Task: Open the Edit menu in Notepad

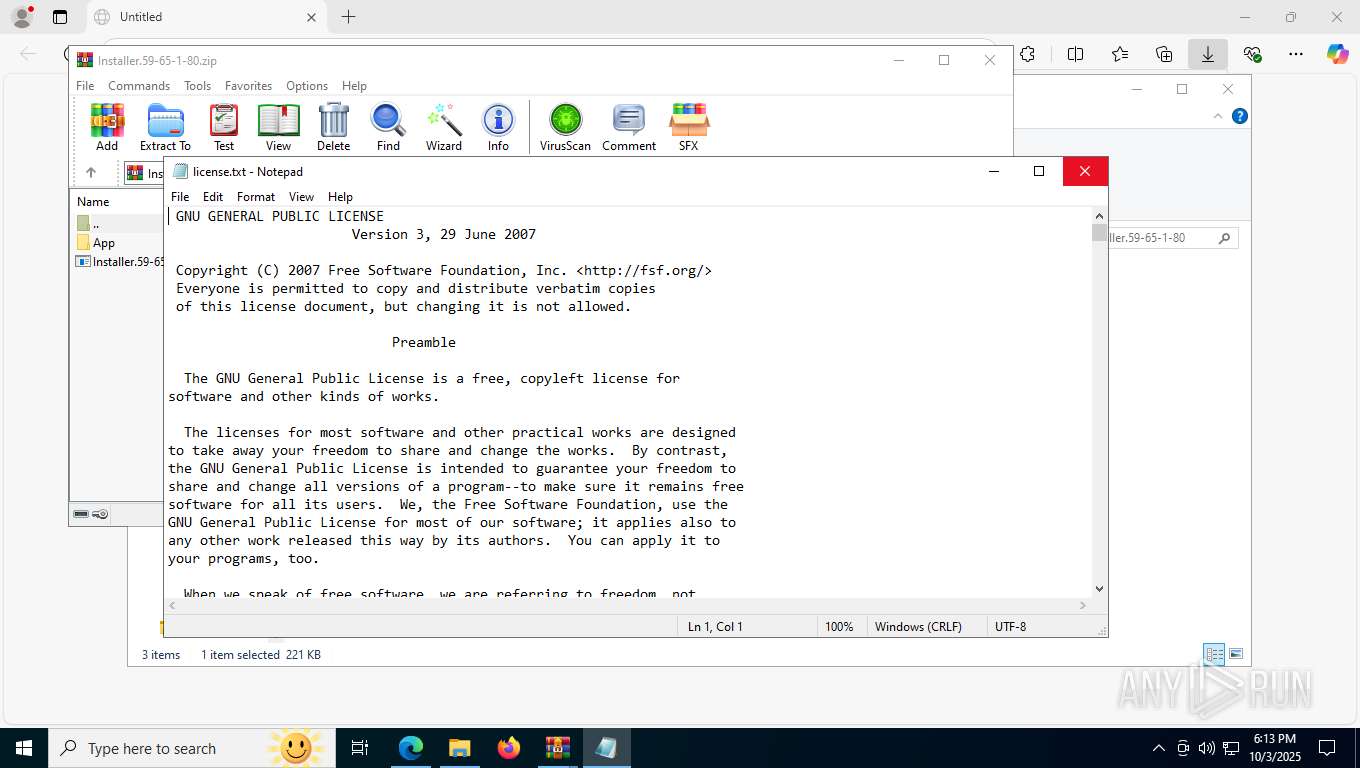Action: (213, 197)
